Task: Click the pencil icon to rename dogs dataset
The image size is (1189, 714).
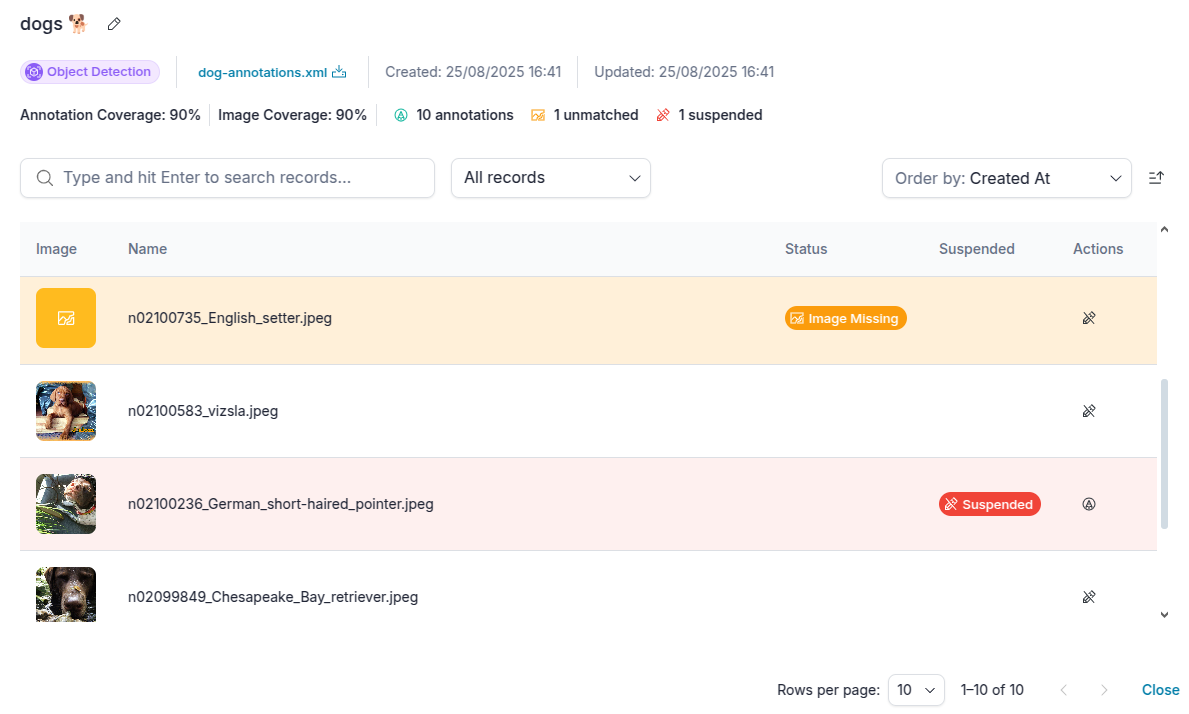Action: click(114, 24)
